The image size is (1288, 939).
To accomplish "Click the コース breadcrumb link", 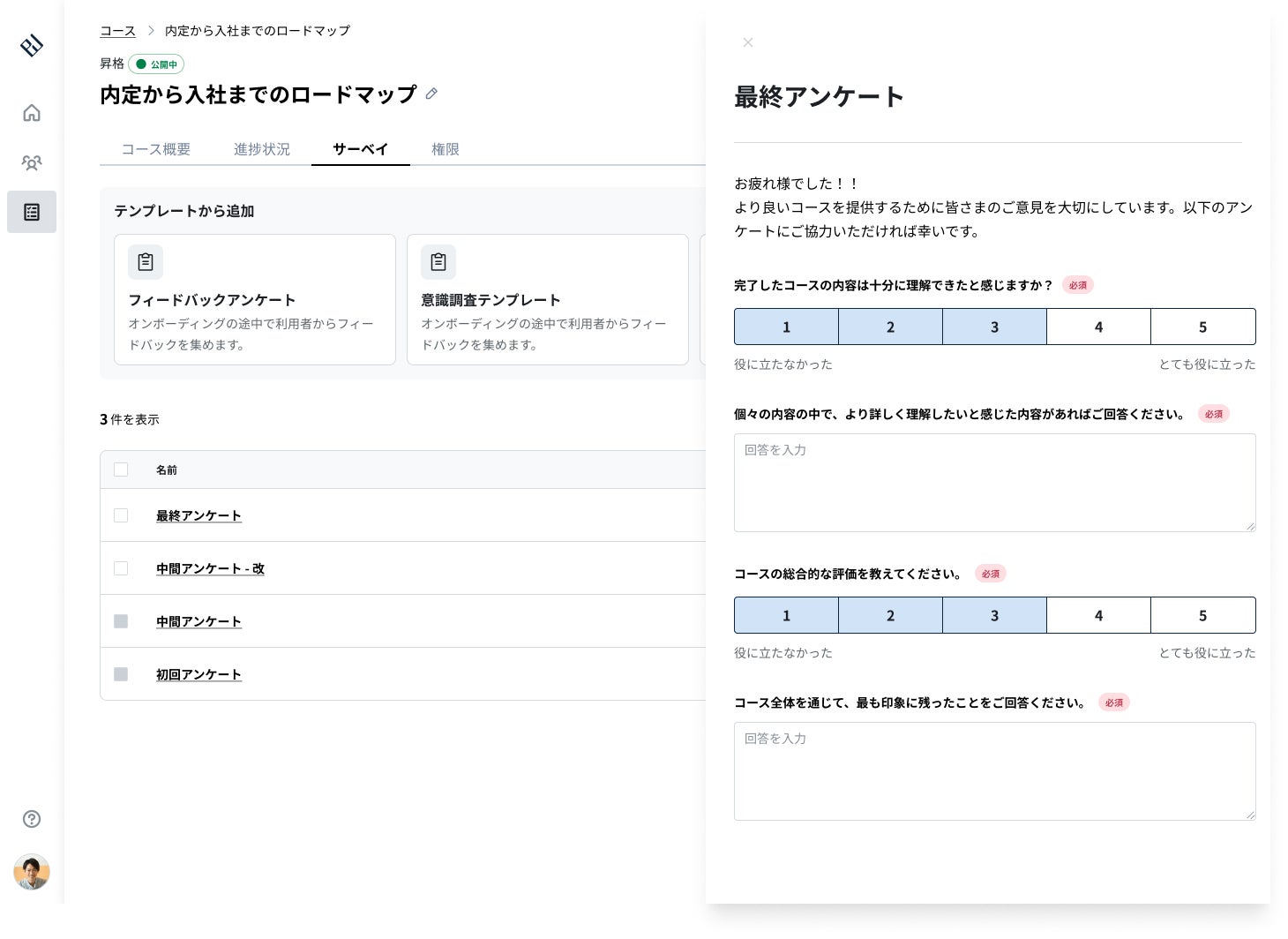I will (117, 31).
